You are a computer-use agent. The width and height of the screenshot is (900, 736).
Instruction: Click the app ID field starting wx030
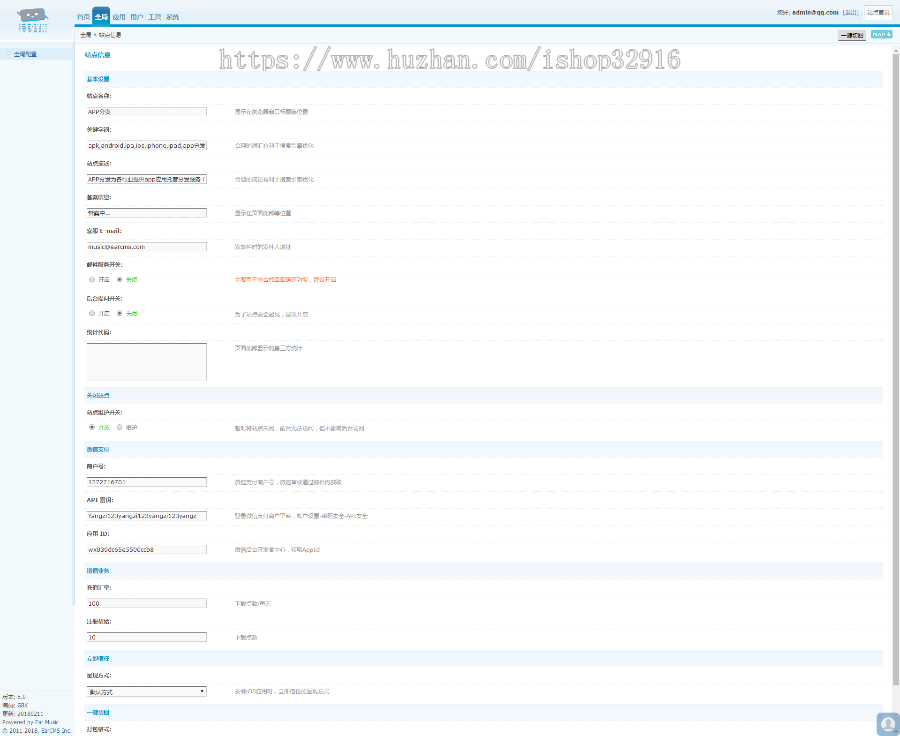coord(146,549)
